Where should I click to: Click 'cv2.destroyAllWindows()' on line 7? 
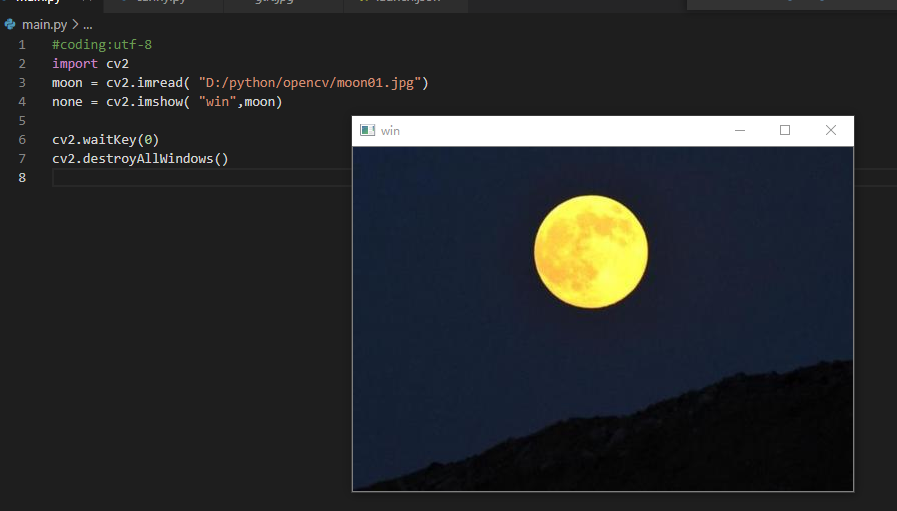tap(140, 159)
